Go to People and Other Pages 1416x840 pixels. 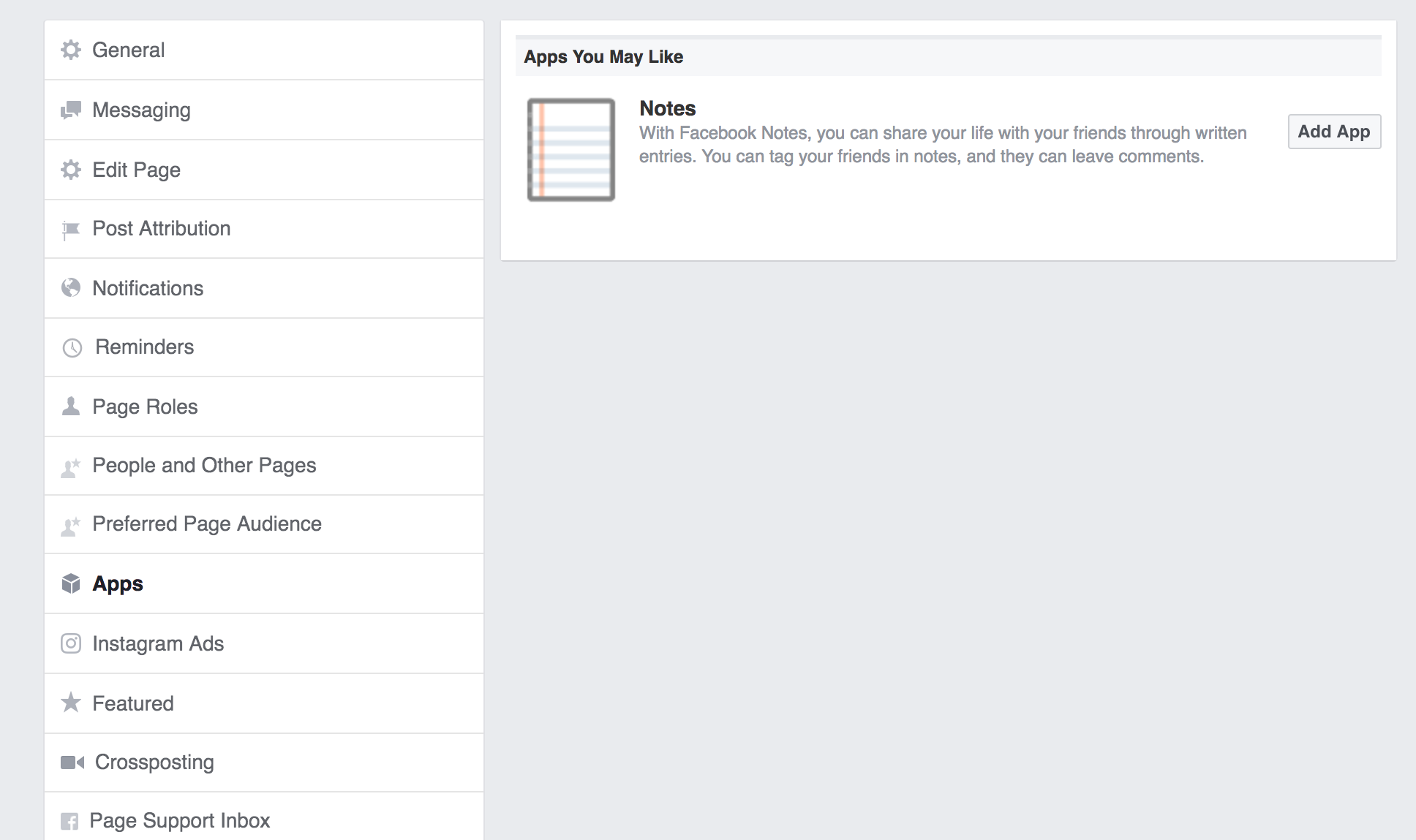264,466
